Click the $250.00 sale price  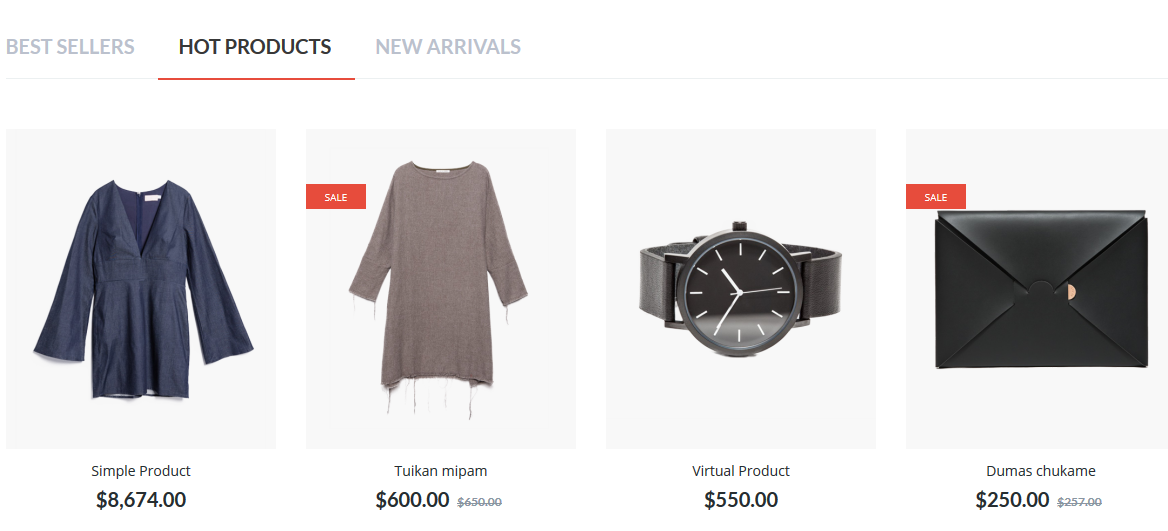coord(1012,499)
